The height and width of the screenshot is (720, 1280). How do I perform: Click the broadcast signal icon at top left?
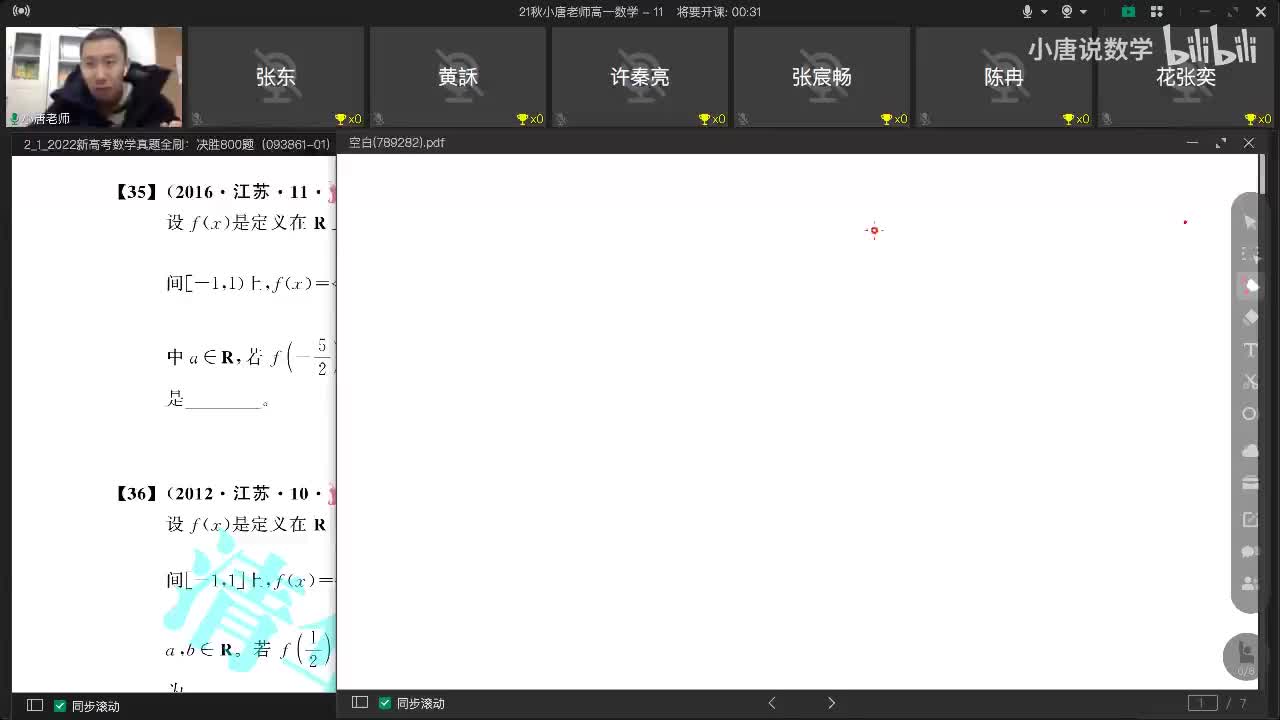pos(21,11)
